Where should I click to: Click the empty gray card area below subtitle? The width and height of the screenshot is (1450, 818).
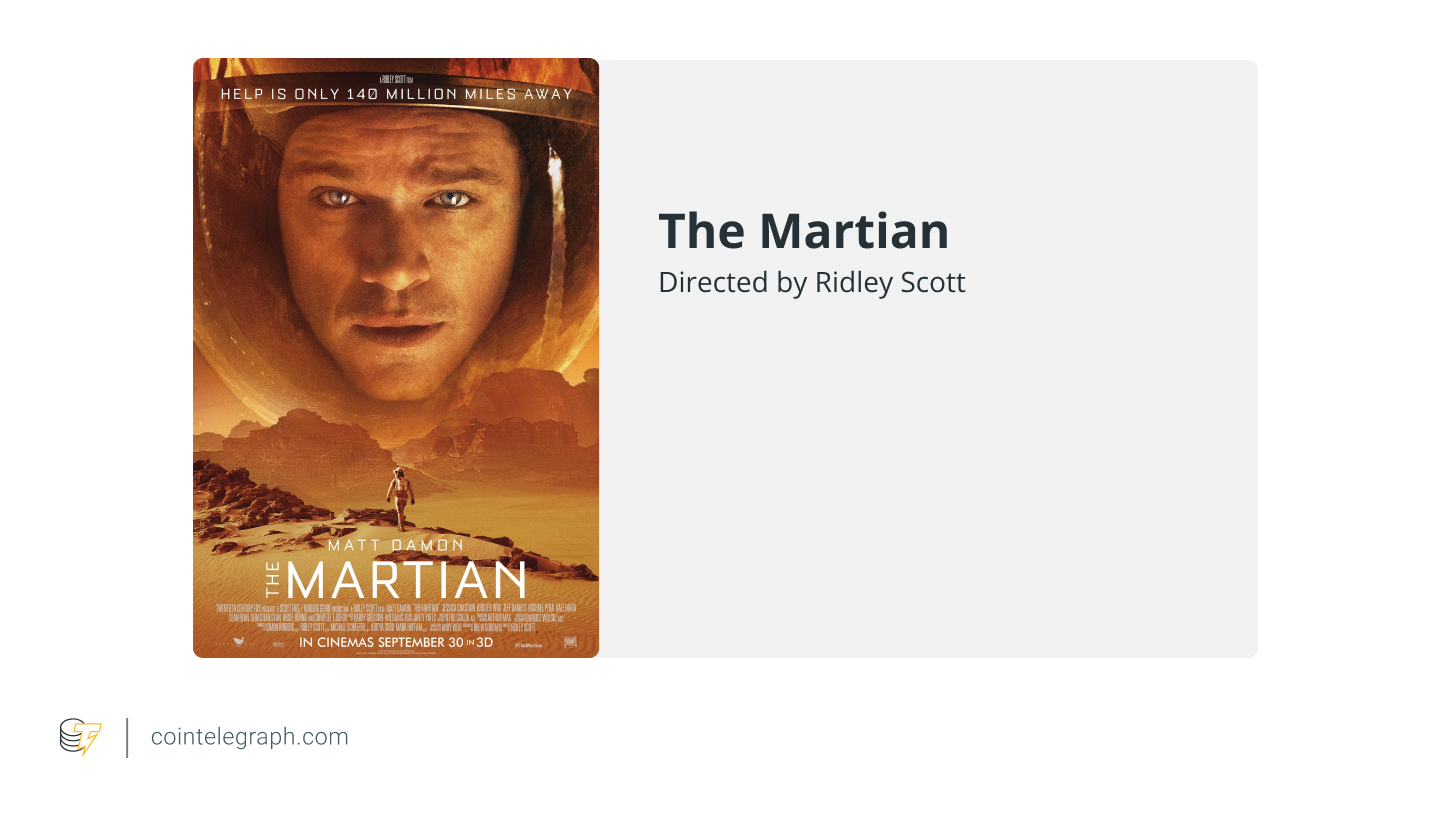pos(927,480)
